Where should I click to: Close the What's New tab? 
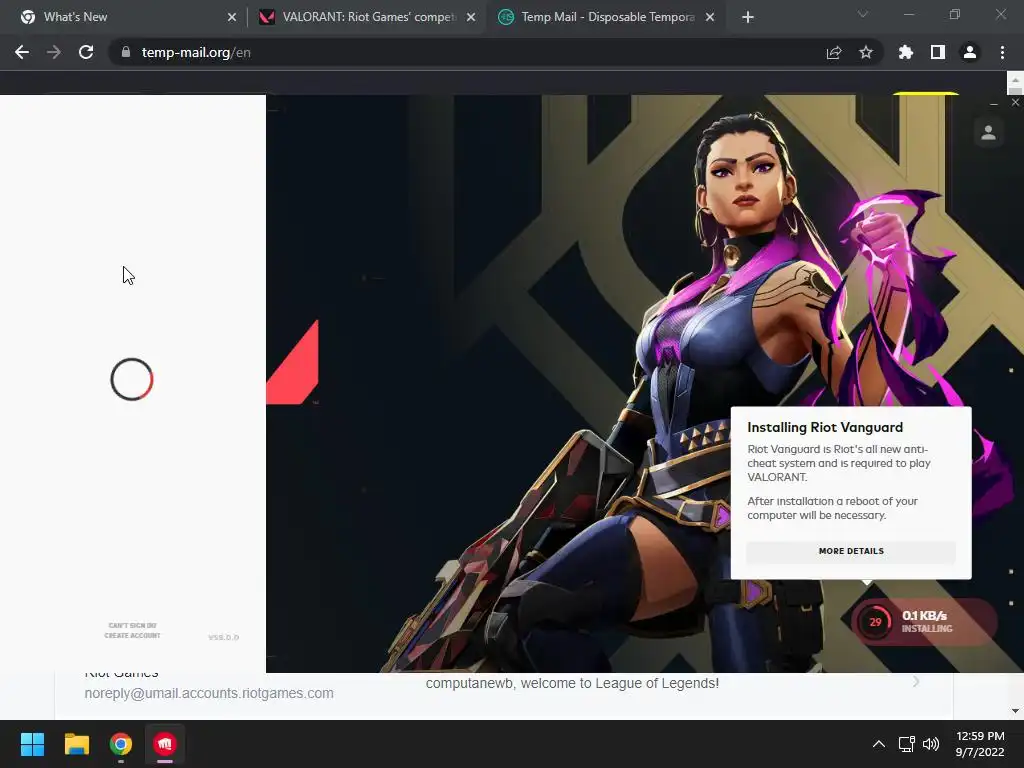[x=232, y=17]
